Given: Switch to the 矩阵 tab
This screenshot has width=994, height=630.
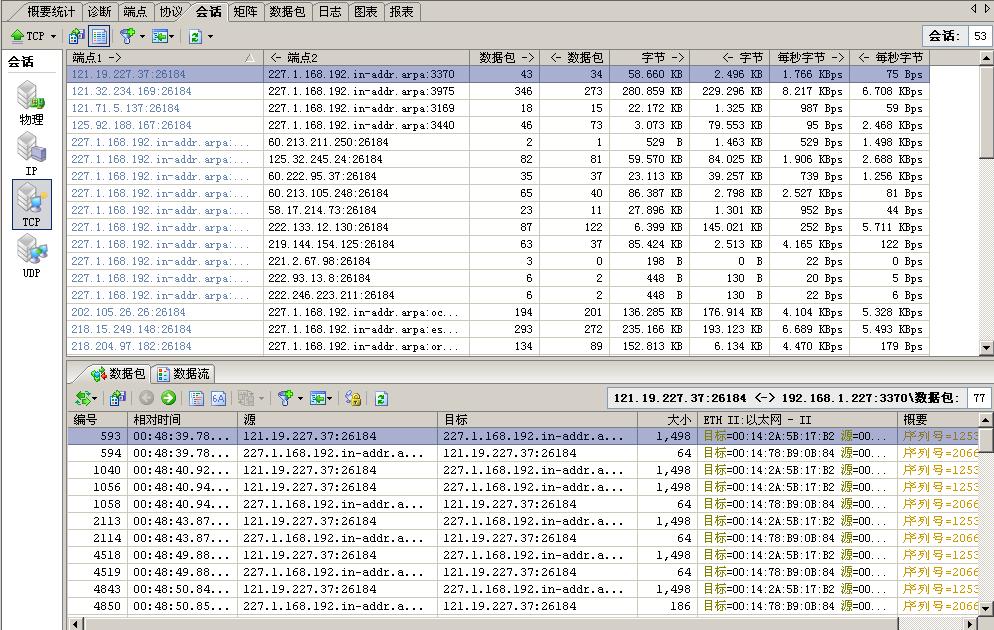Looking at the screenshot, I should 244,12.
